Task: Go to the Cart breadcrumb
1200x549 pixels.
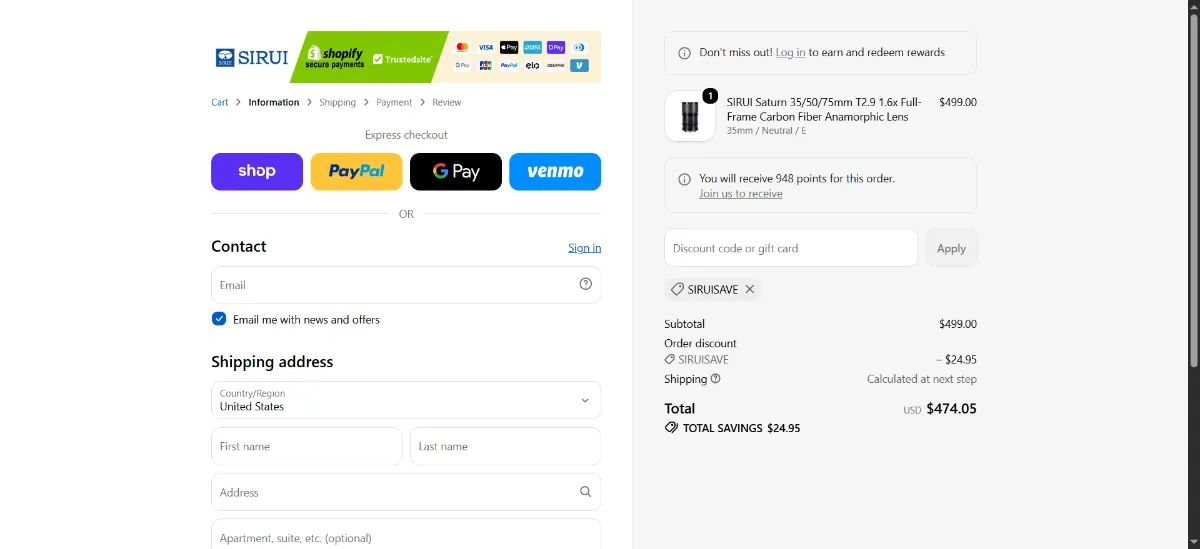Action: 220,102
